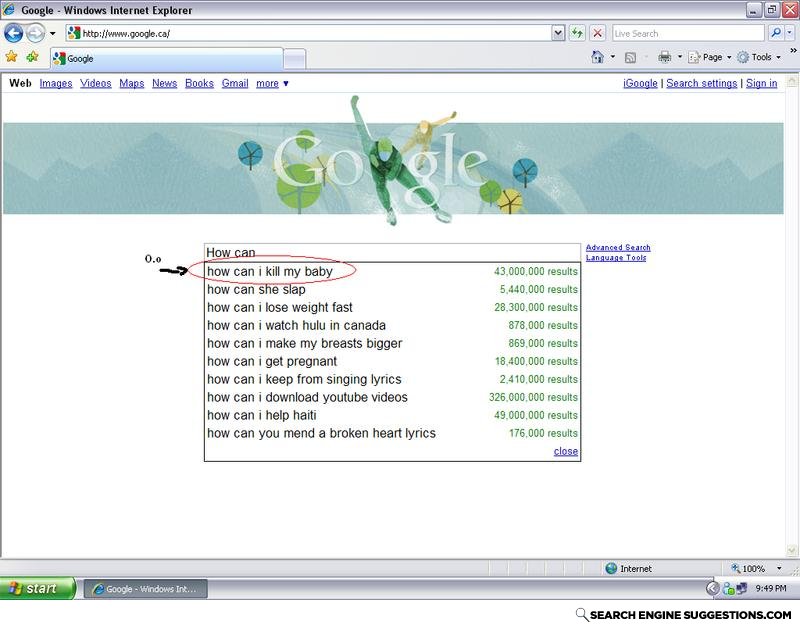Expand the address bar history dropdown
The height and width of the screenshot is (626, 800).
(x=558, y=34)
